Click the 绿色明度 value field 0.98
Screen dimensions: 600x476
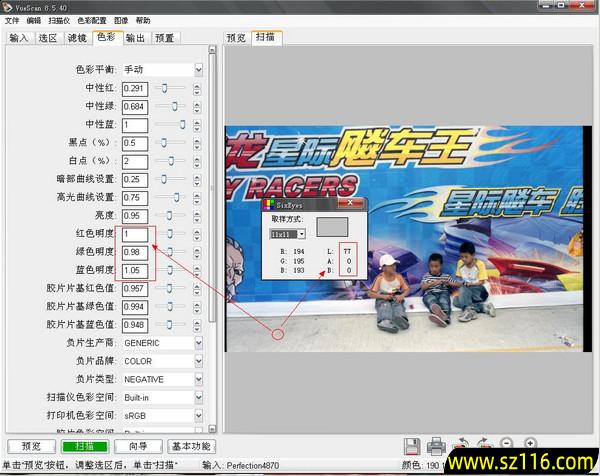click(x=135, y=253)
